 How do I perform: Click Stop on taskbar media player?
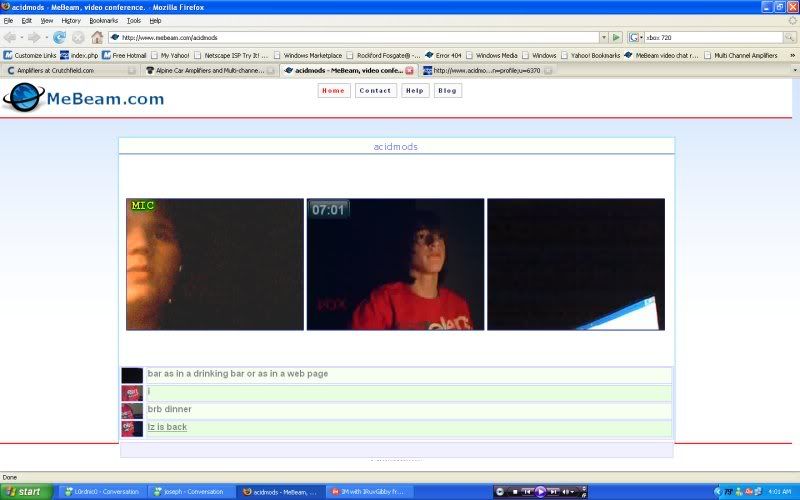515,492
